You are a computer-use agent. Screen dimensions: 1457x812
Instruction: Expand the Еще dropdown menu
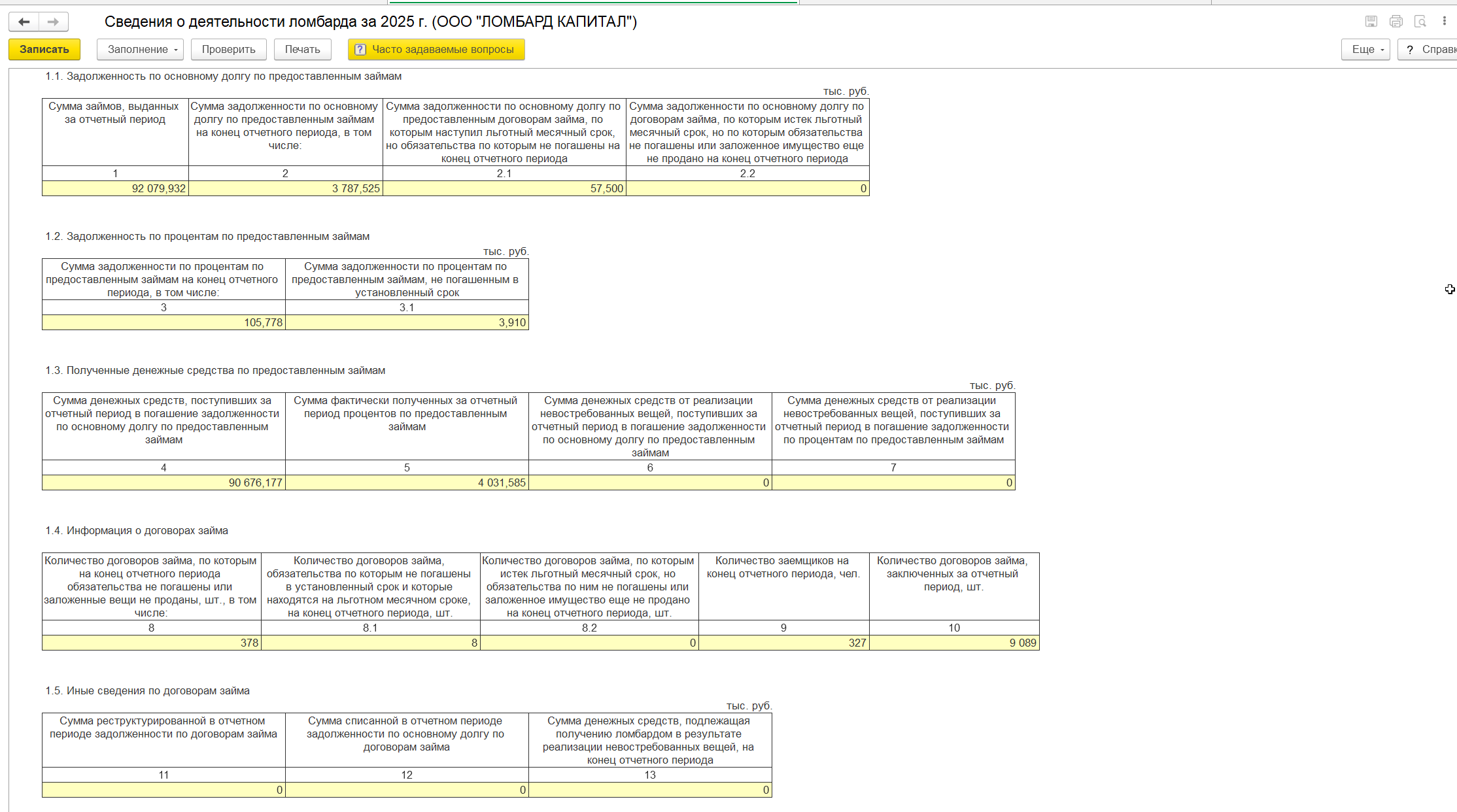click(x=1365, y=50)
